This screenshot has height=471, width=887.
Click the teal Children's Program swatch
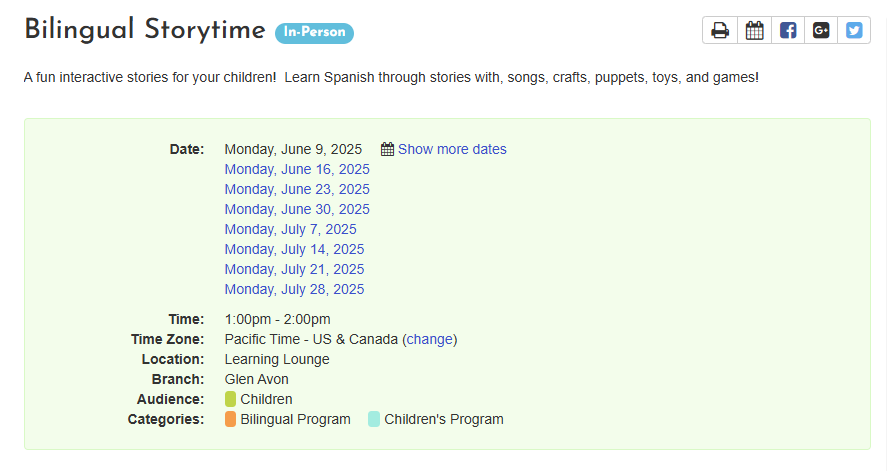pyautogui.click(x=374, y=419)
